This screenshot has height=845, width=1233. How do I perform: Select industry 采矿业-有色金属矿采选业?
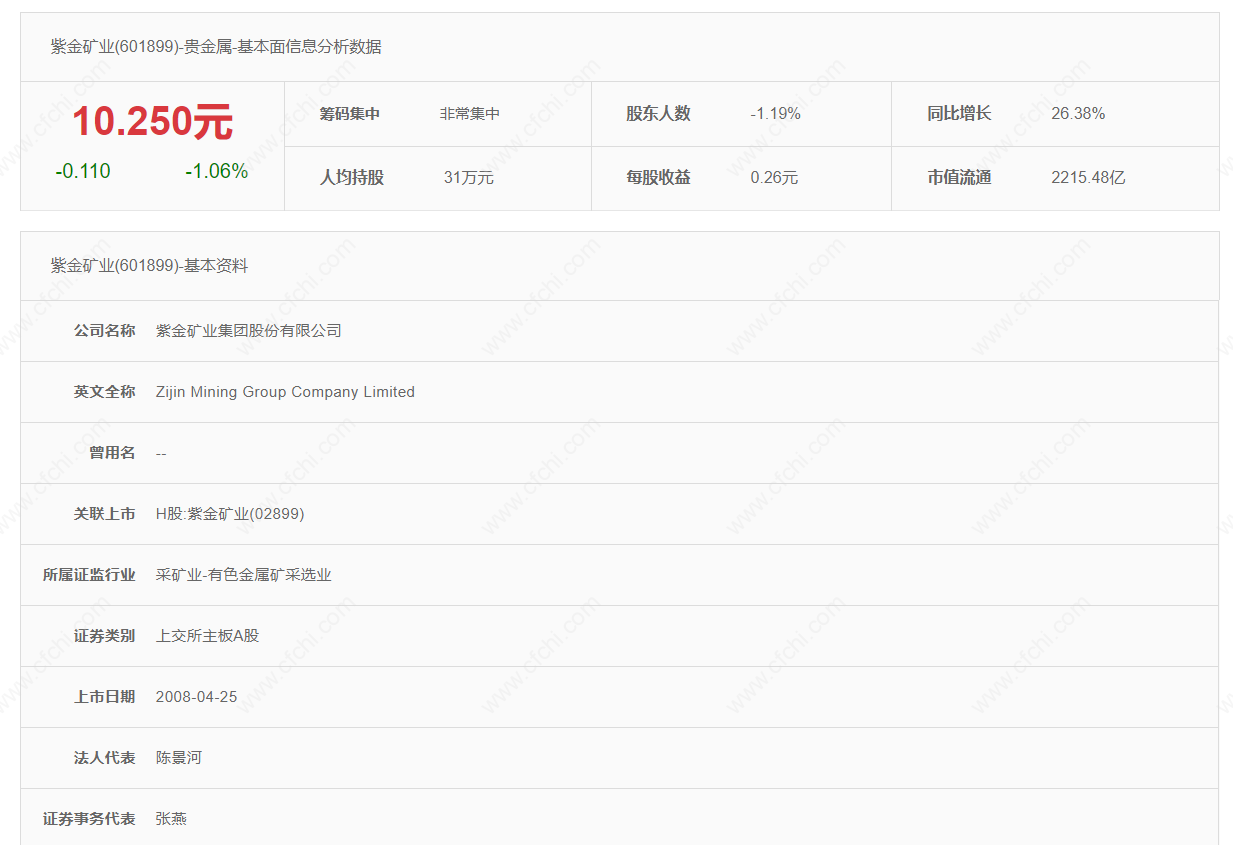click(244, 575)
